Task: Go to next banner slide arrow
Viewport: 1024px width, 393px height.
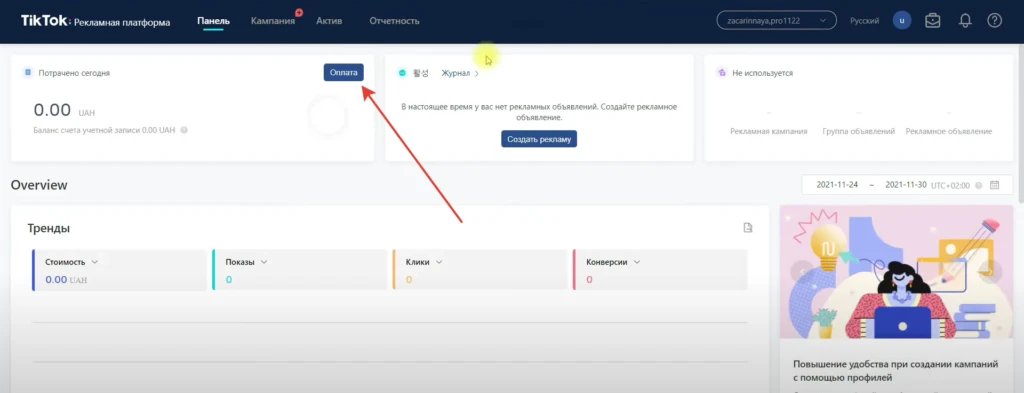Action: click(x=990, y=271)
